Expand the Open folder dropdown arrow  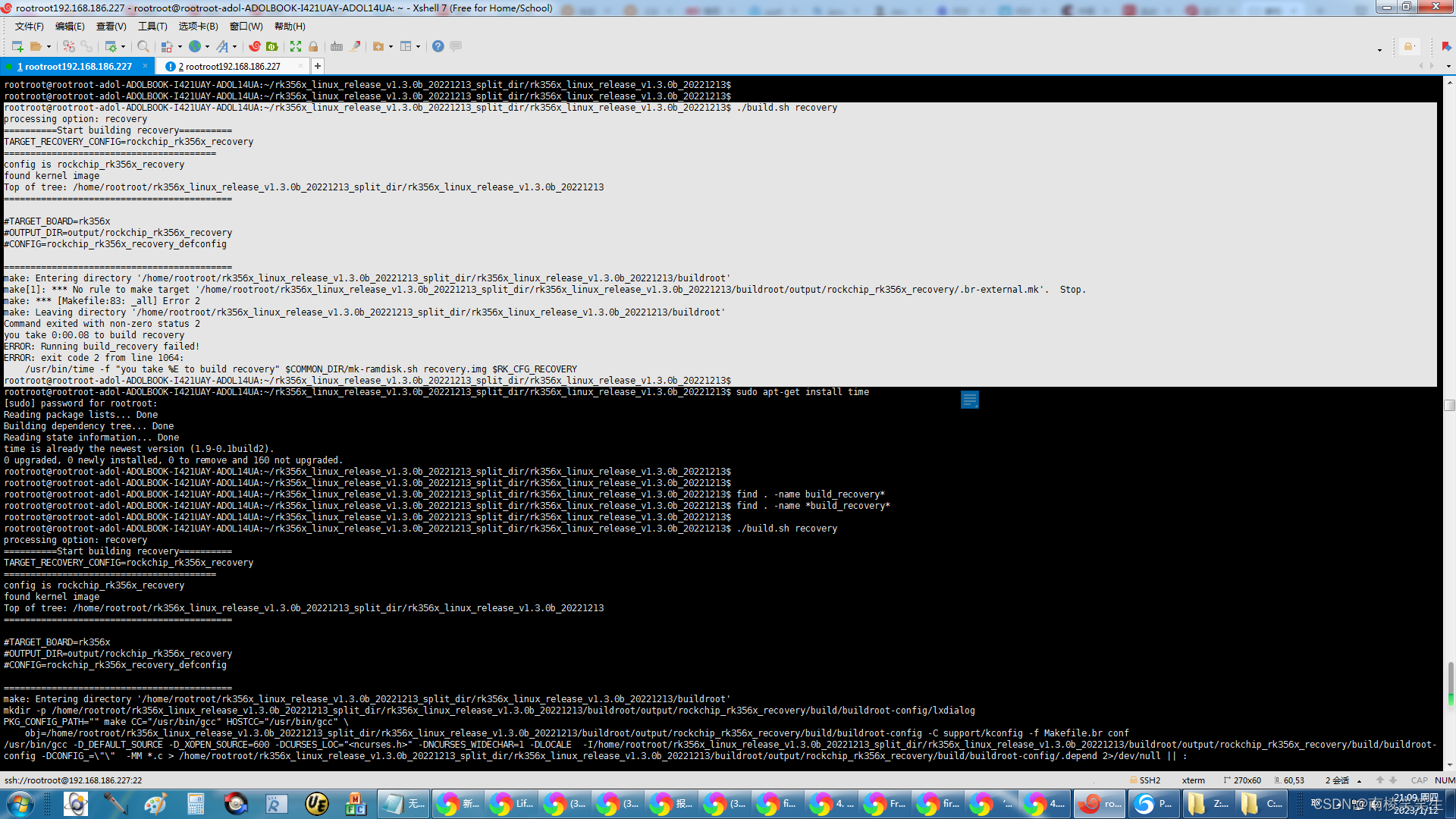(x=49, y=47)
